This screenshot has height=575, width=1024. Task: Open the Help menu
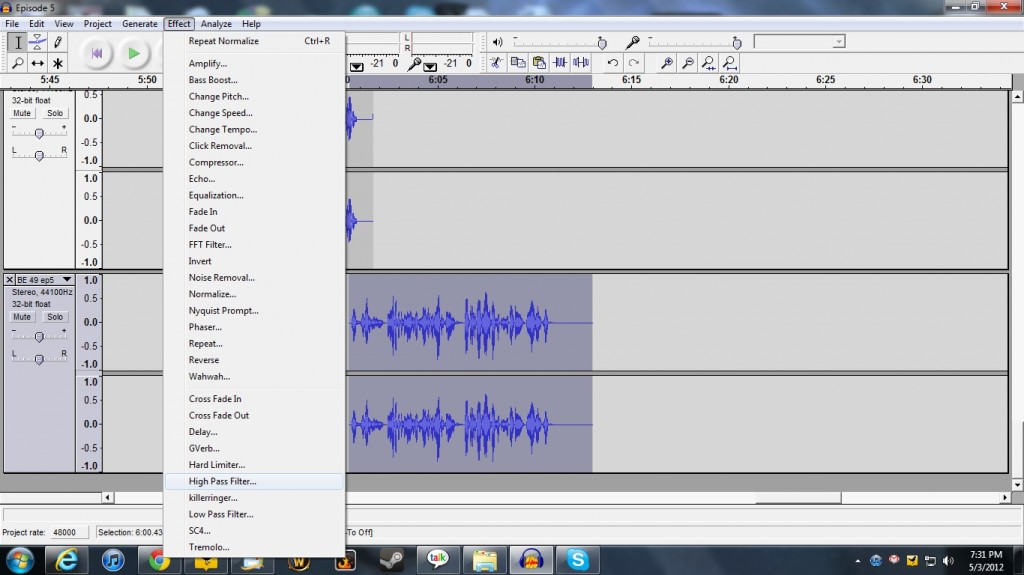[x=251, y=24]
